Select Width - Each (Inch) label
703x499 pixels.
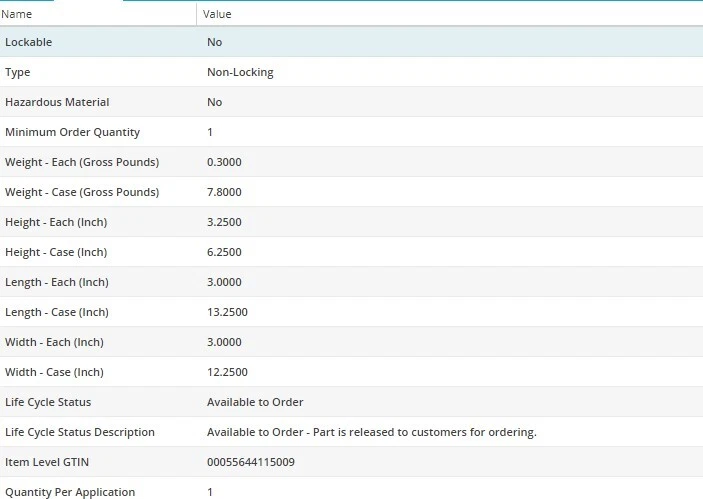[54, 343]
